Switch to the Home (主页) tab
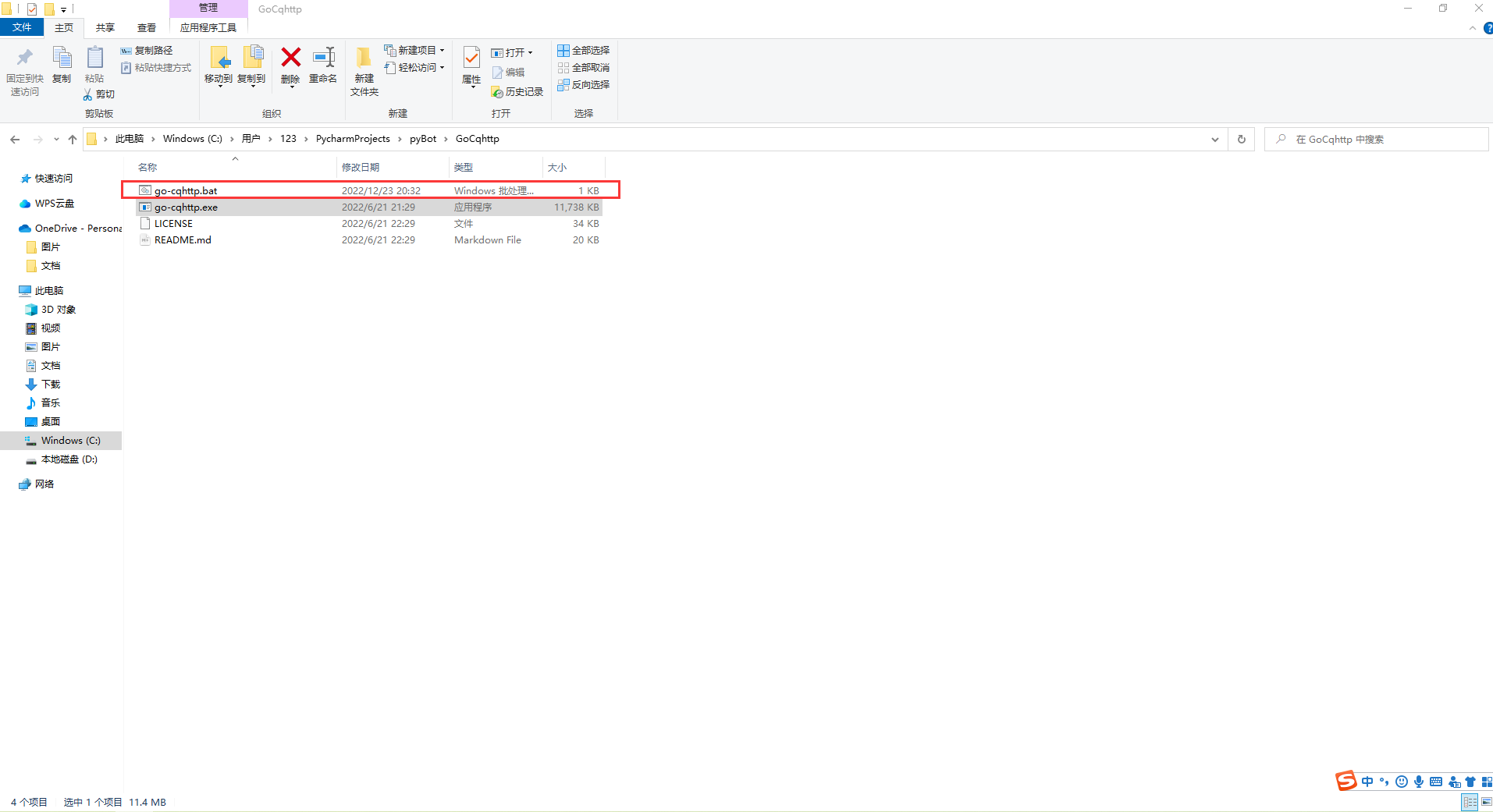Screen dimensions: 1493x812 [64, 28]
